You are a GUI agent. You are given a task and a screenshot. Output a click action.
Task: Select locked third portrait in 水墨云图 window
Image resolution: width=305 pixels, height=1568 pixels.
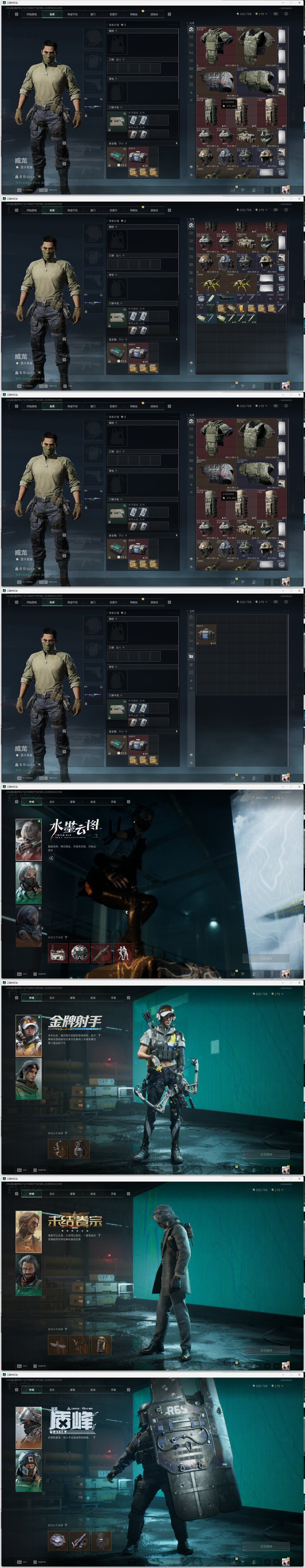[29, 926]
